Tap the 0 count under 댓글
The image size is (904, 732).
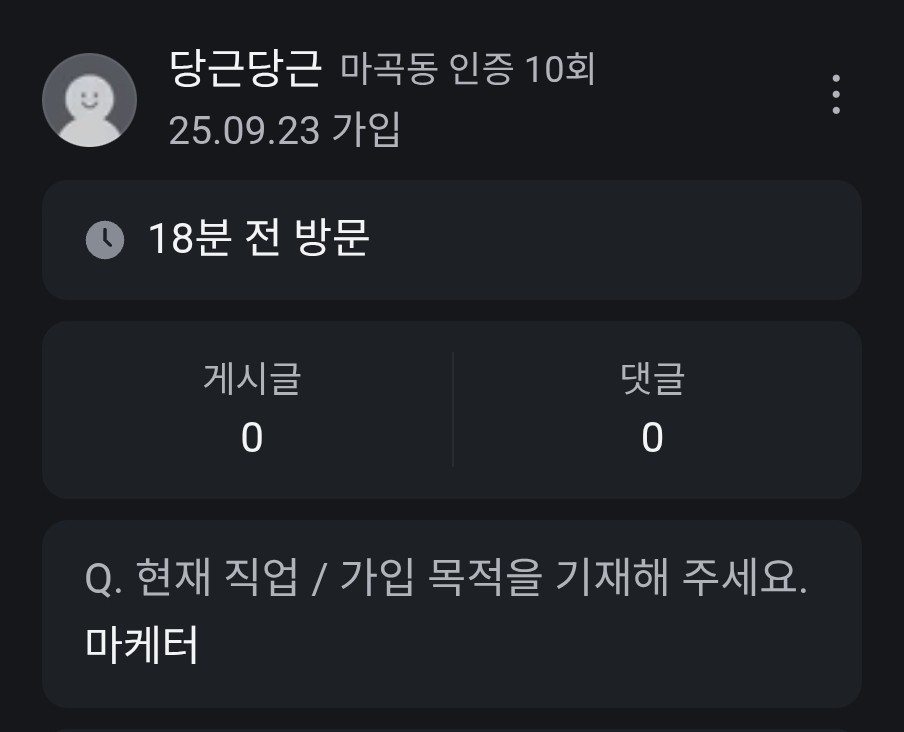(x=652, y=438)
